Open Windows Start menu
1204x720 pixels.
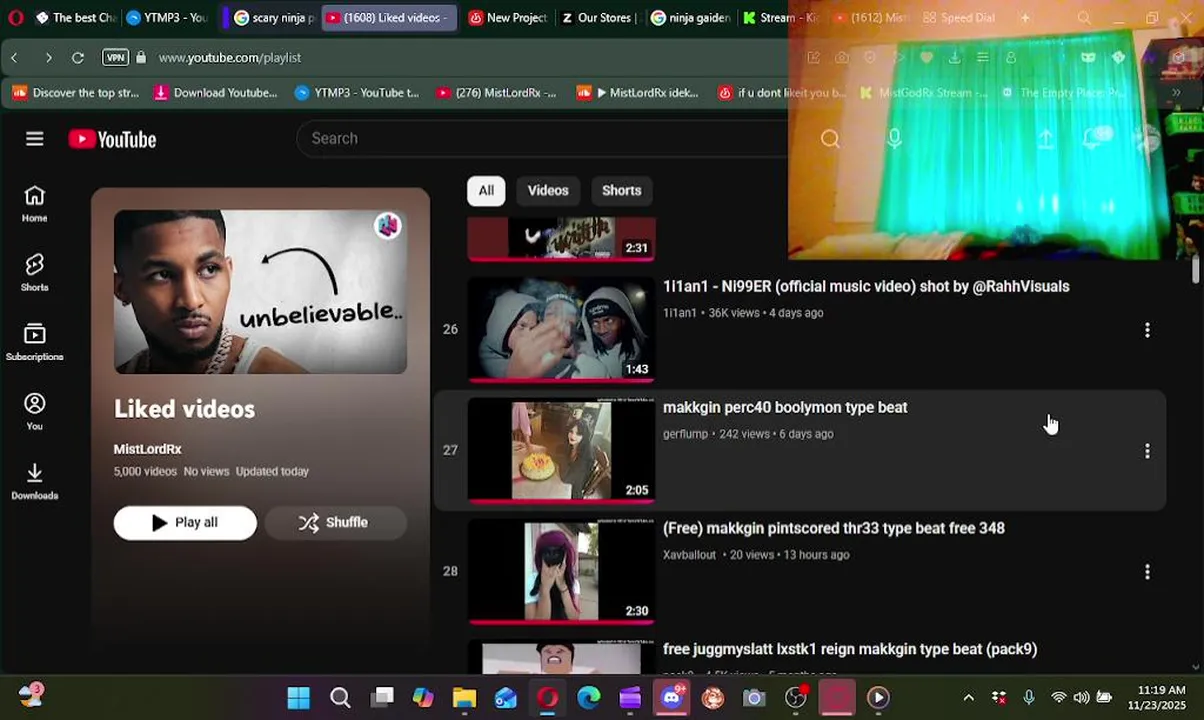pyautogui.click(x=298, y=698)
